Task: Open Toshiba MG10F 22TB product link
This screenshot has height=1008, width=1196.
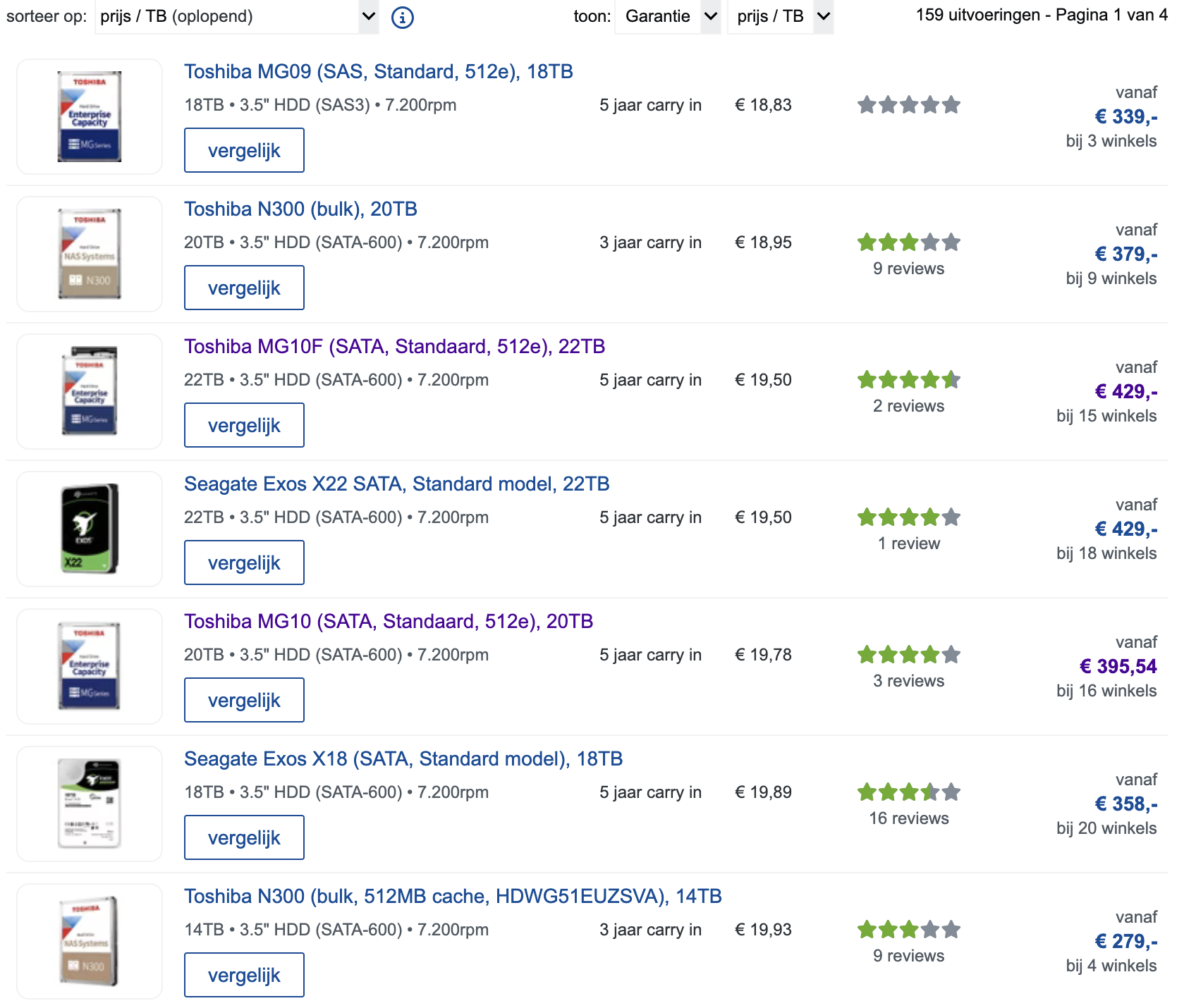Action: click(394, 347)
